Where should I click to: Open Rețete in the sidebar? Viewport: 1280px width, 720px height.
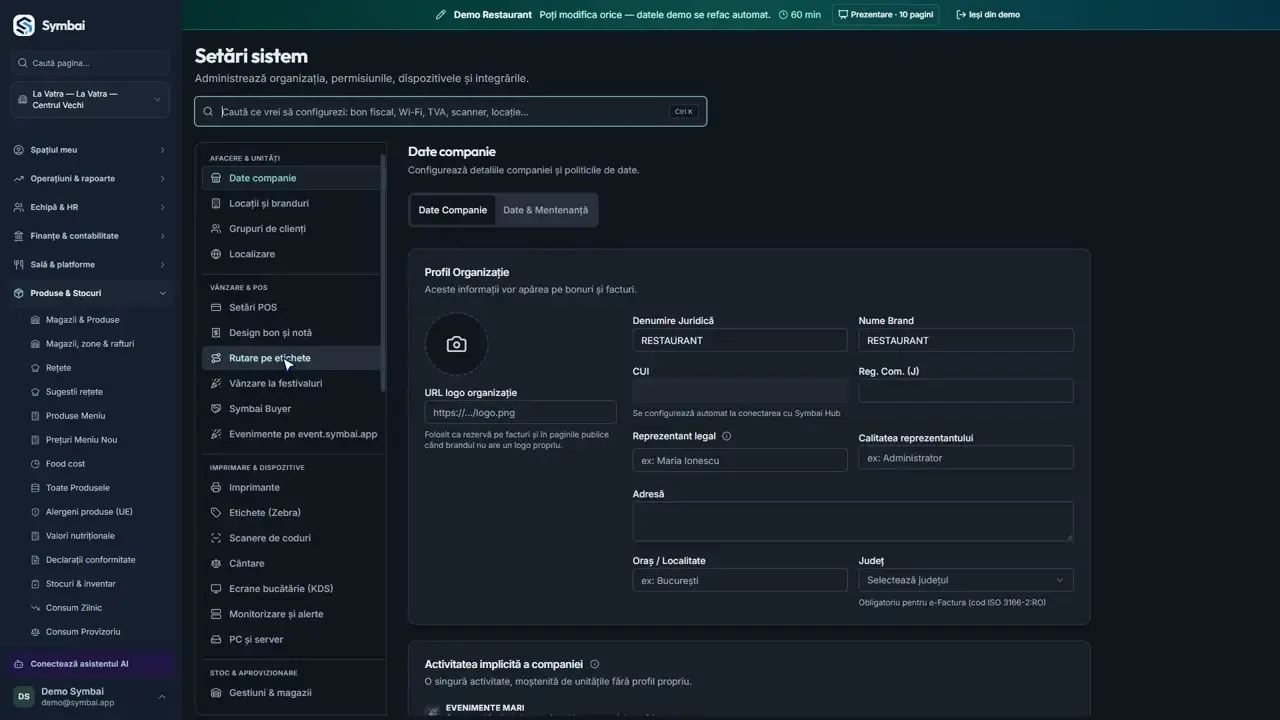[x=58, y=368]
